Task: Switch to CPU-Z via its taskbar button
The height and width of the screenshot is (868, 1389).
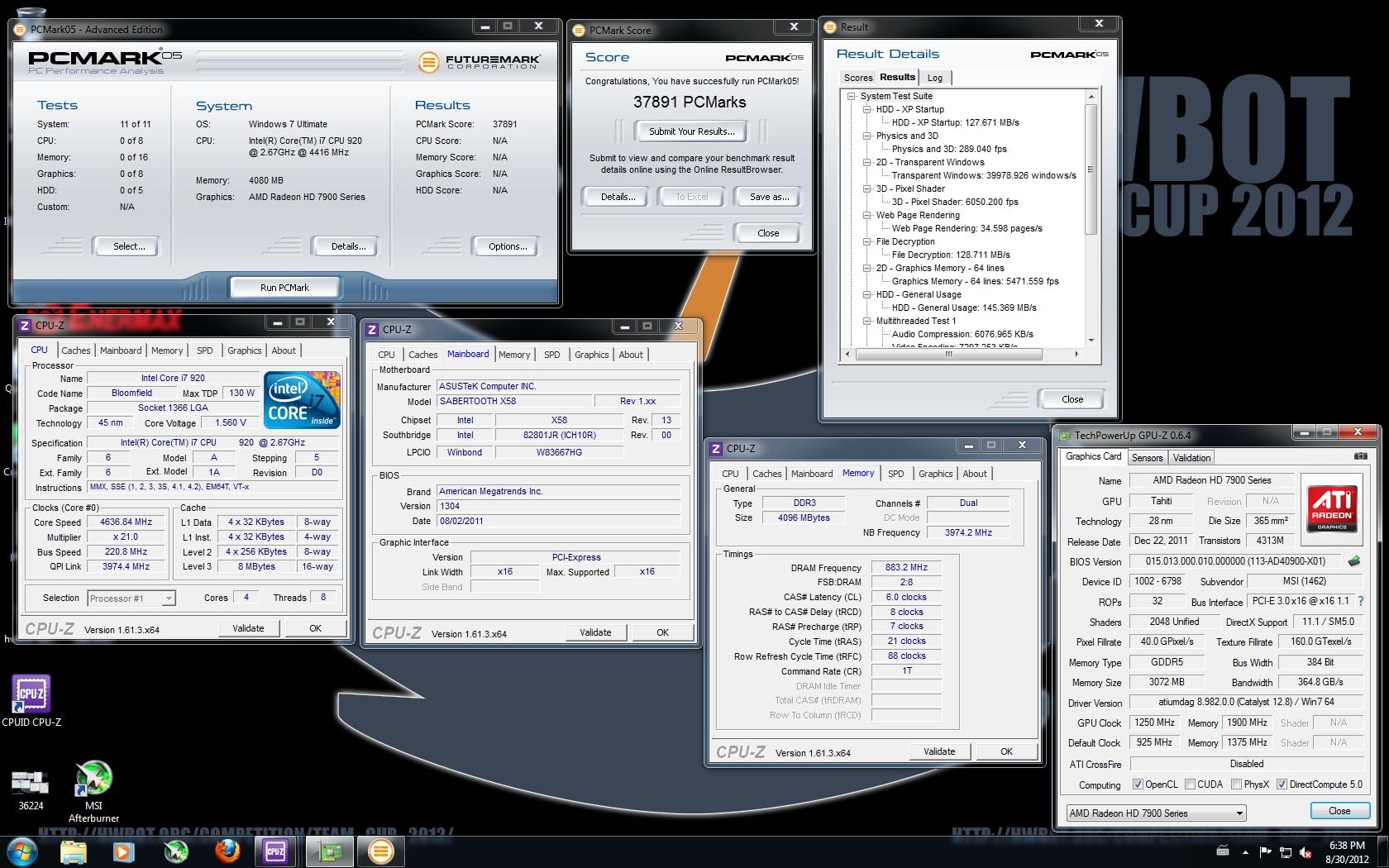Action: (x=275, y=851)
